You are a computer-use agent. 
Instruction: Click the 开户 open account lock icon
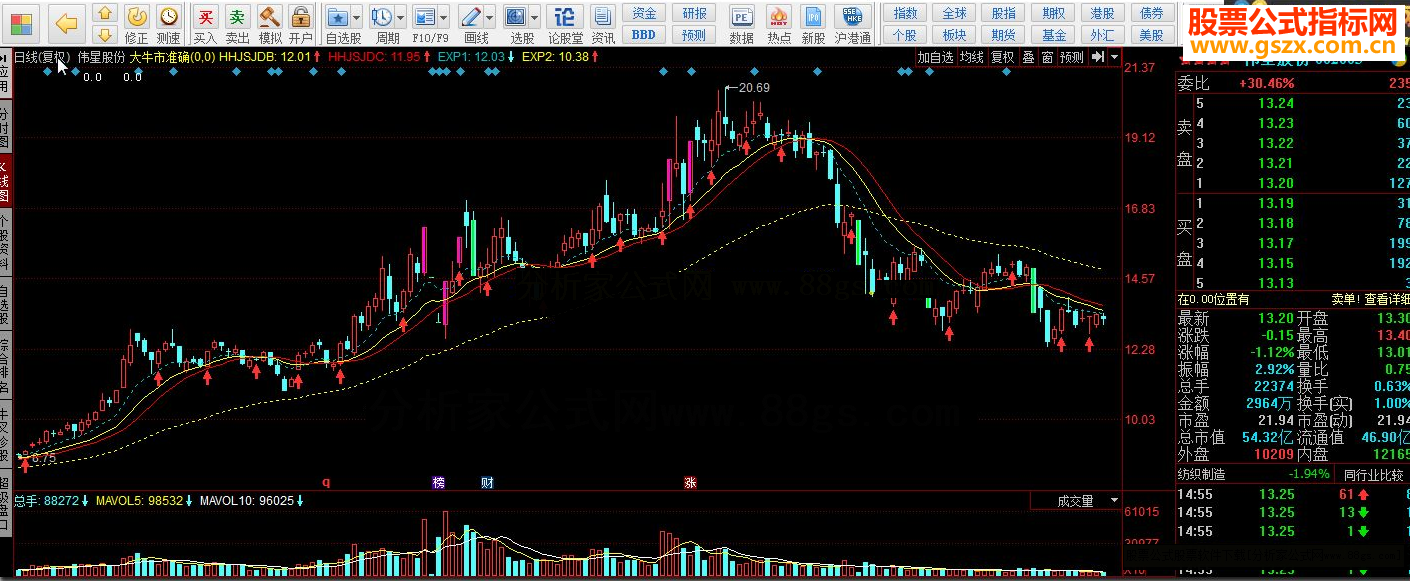click(x=301, y=24)
